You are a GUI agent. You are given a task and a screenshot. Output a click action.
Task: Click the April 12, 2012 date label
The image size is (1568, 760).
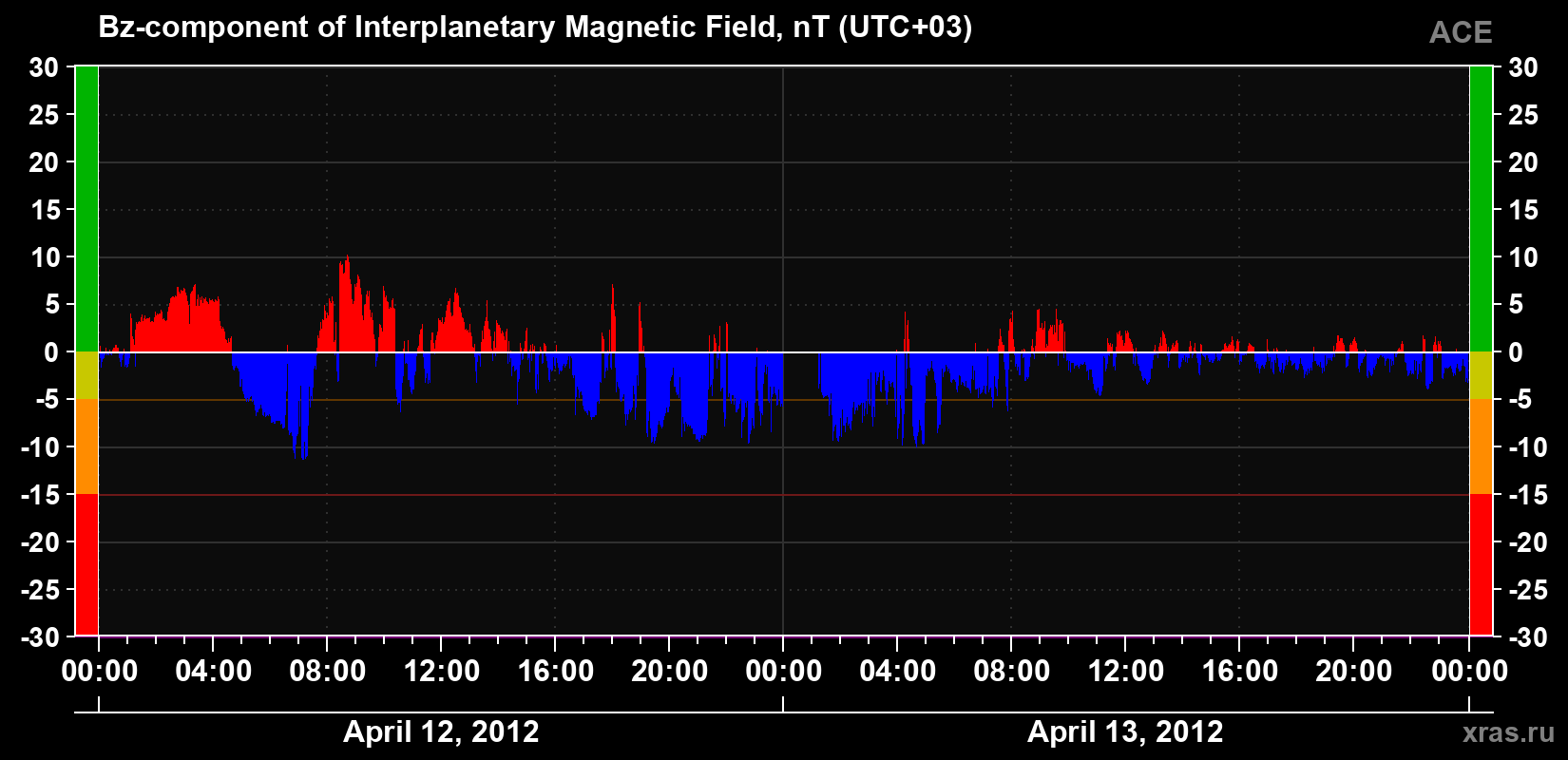[441, 731]
